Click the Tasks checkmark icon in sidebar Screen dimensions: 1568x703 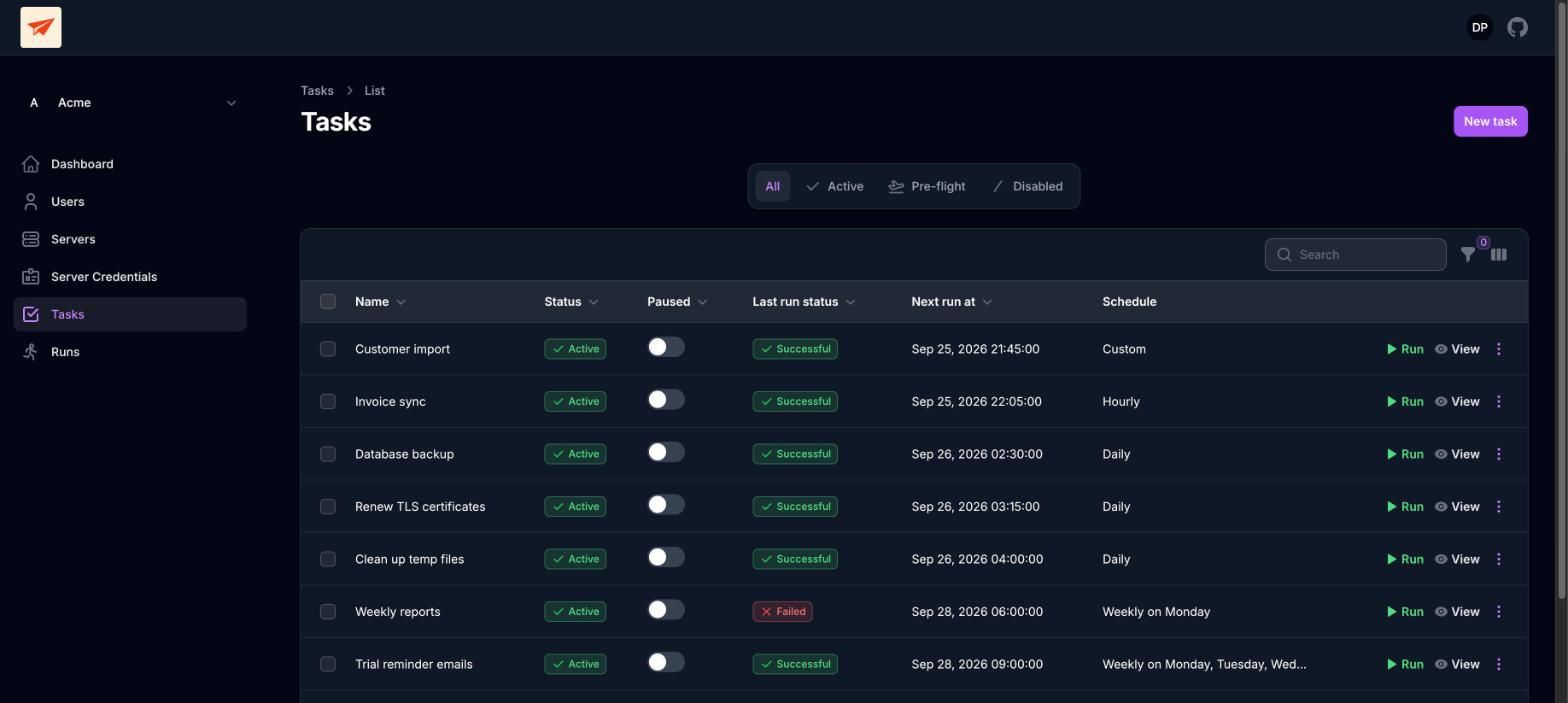pos(31,314)
